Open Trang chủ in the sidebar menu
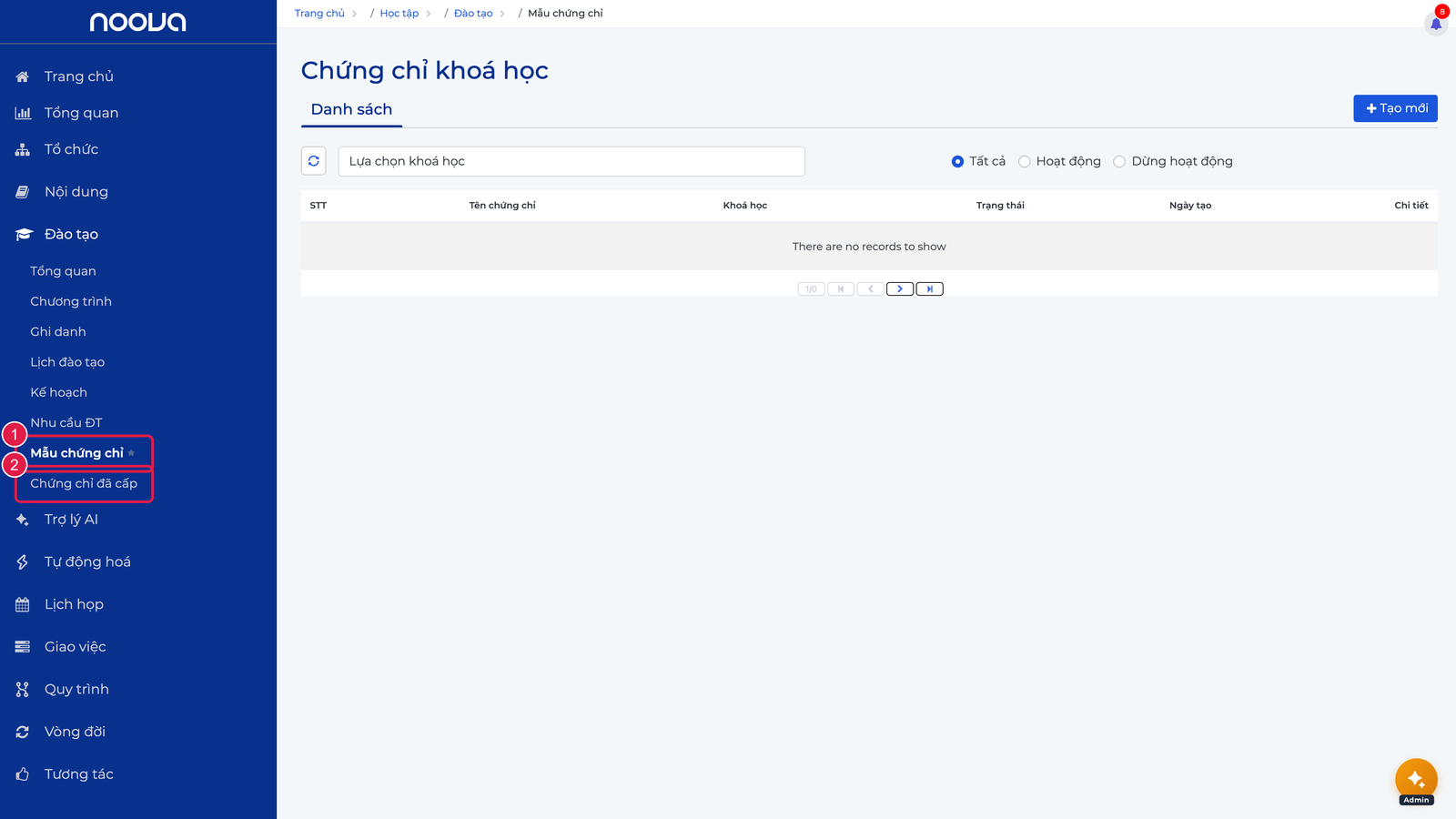This screenshot has height=819, width=1456. coord(79,76)
